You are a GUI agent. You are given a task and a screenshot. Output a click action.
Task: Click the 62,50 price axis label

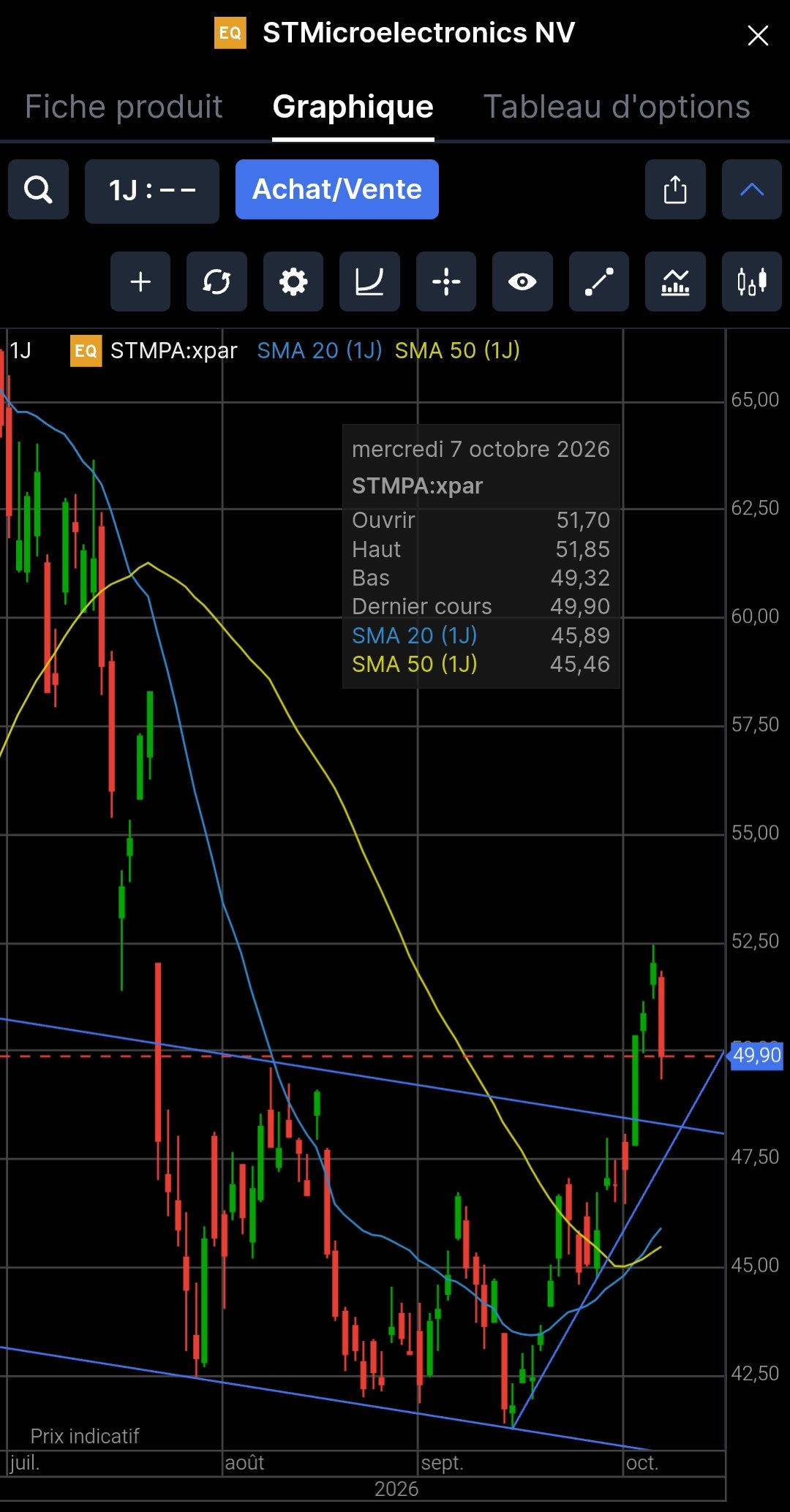click(x=755, y=508)
